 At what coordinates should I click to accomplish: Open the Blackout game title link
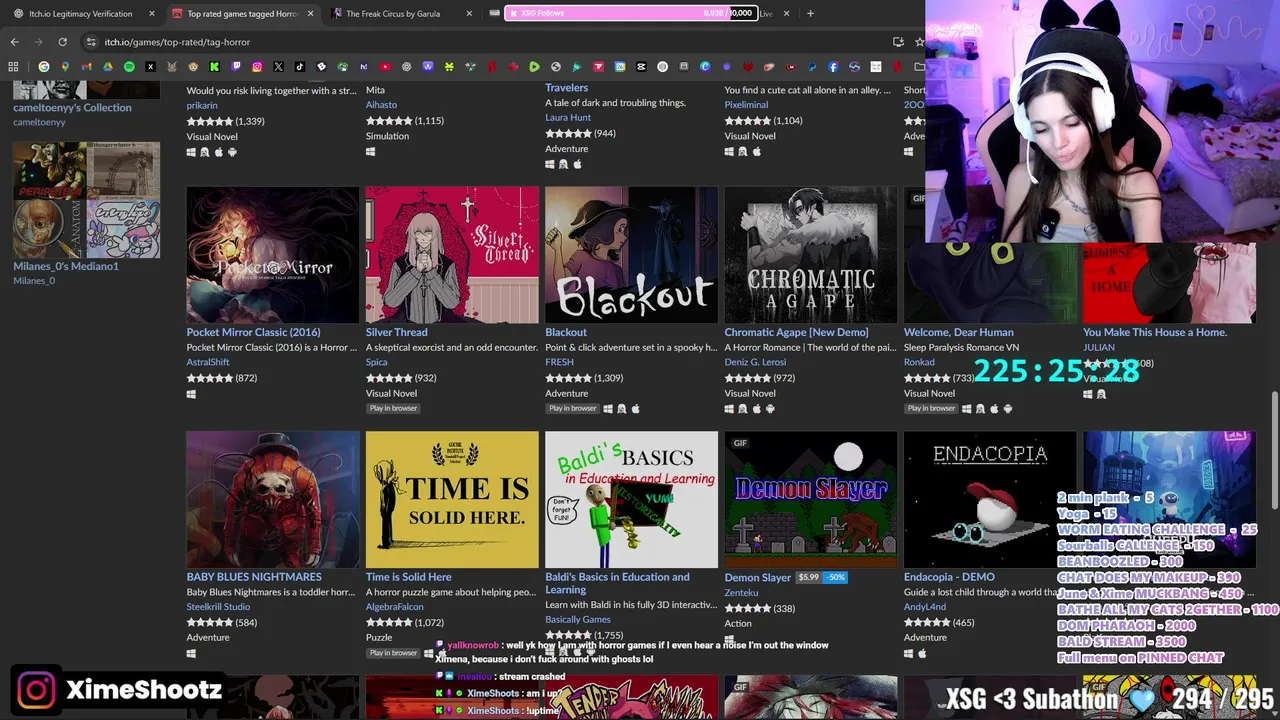pyautogui.click(x=566, y=332)
